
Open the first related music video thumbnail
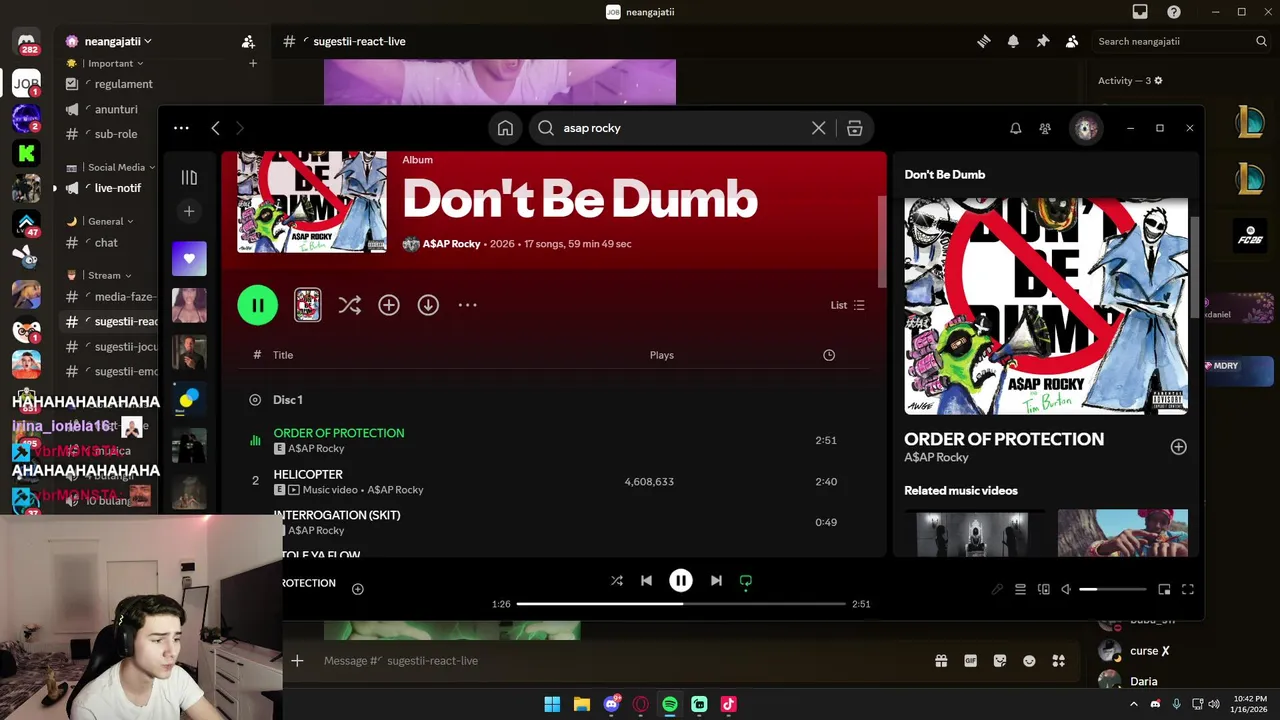point(973,533)
